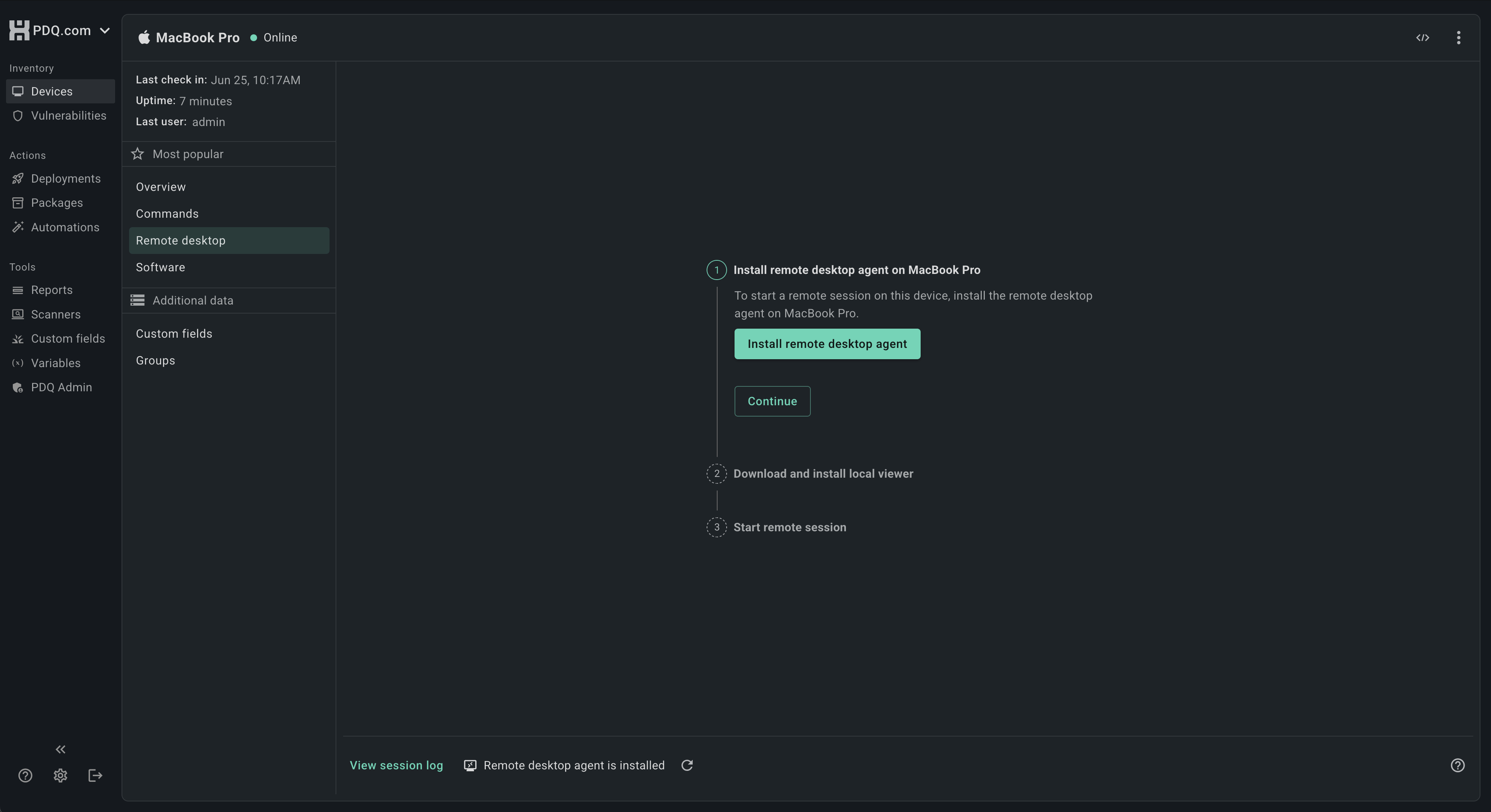Select the device Custom fields tab

[x=229, y=334]
